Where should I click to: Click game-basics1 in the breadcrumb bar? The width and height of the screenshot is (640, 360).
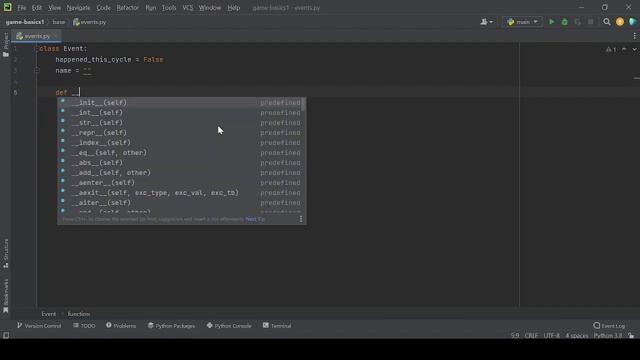coord(24,22)
